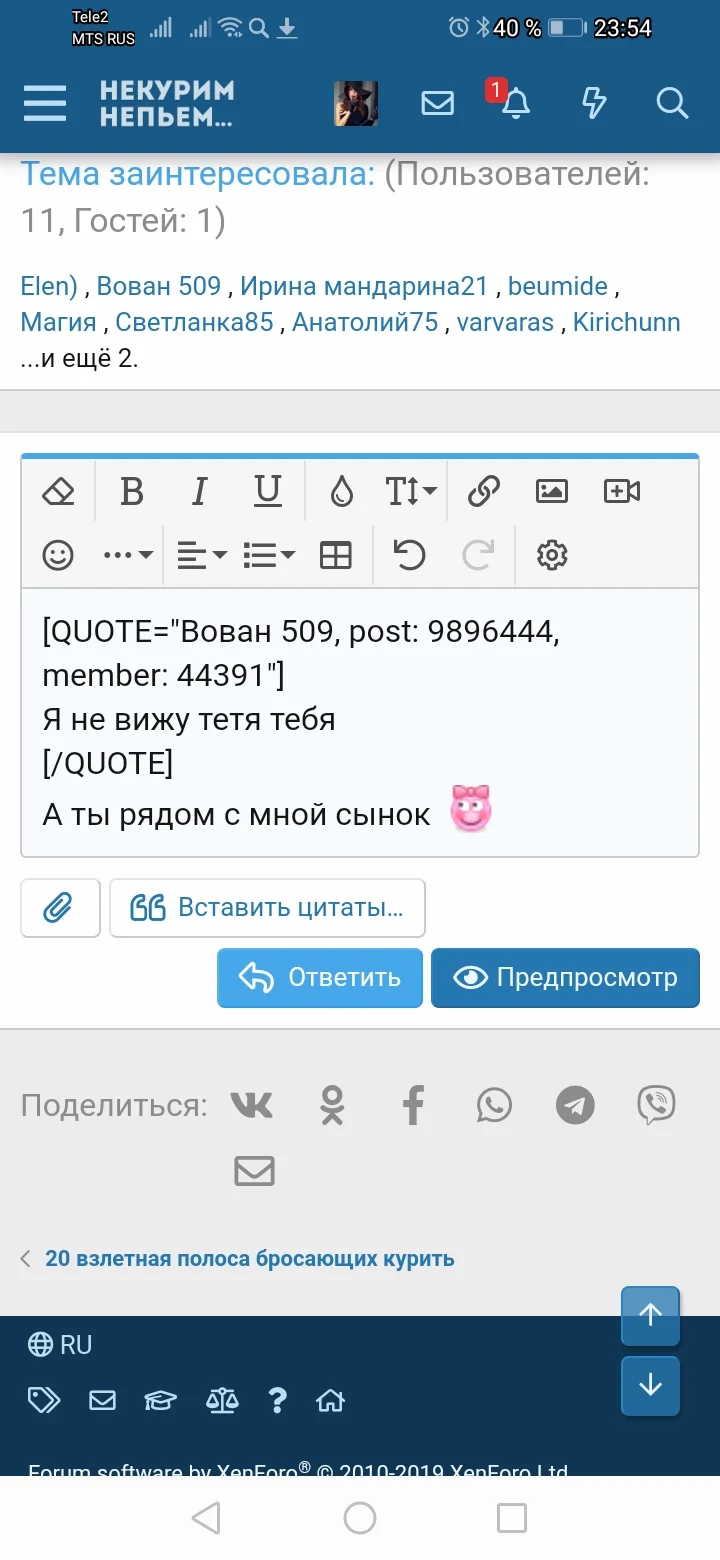Click the greyed redo arrow

pyautogui.click(x=478, y=554)
